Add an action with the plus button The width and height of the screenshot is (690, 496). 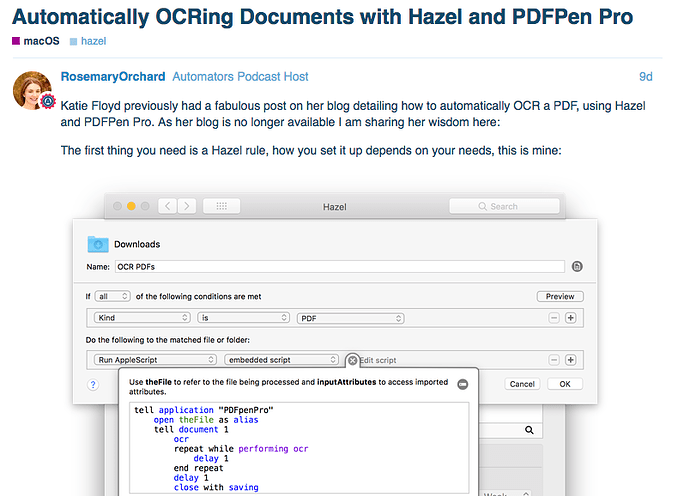(571, 360)
